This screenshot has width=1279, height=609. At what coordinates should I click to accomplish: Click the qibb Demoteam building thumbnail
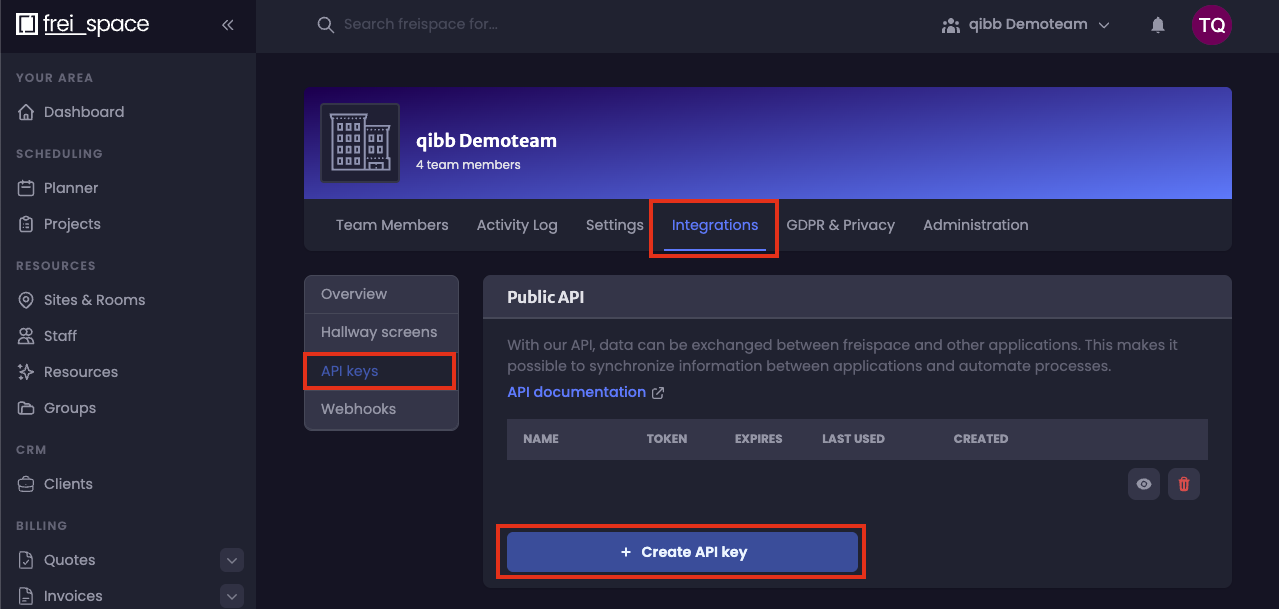point(360,143)
